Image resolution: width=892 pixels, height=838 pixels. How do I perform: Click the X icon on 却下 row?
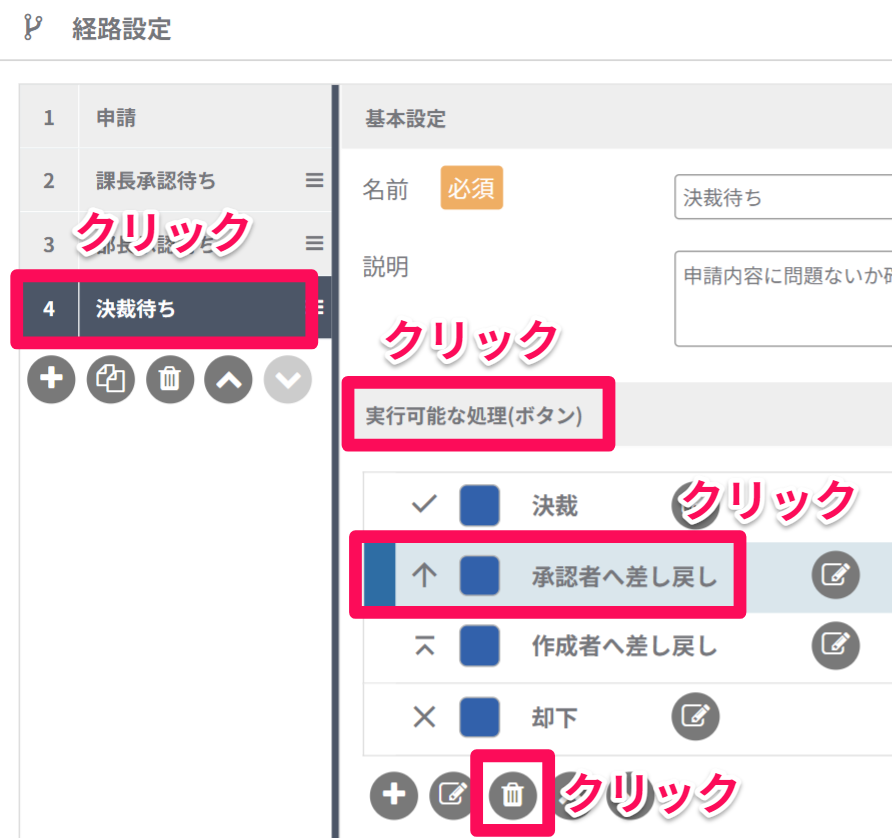pyautogui.click(x=424, y=717)
